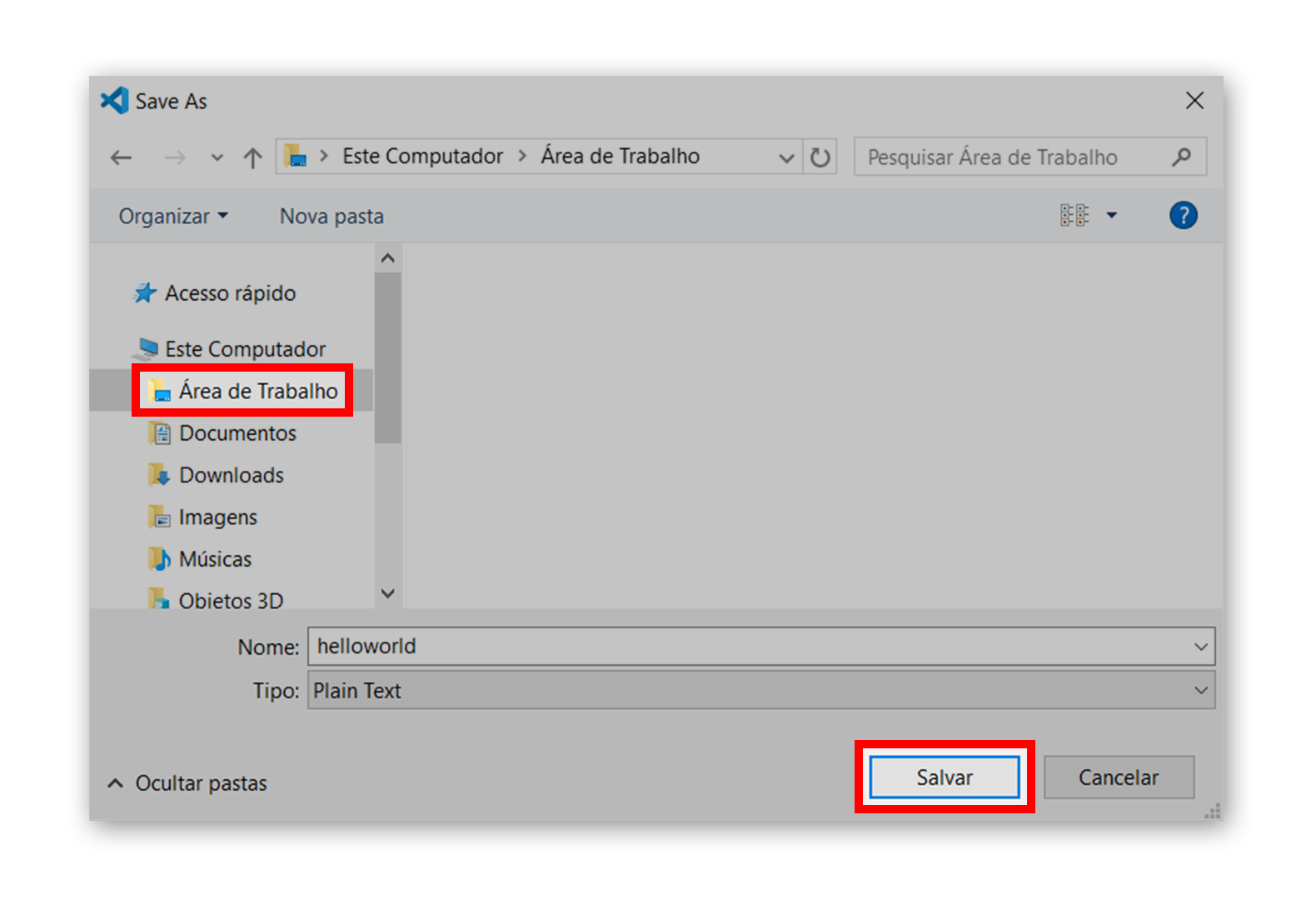Open the Organizar menu
Viewport: 1316px width, 900px height.
(x=173, y=217)
